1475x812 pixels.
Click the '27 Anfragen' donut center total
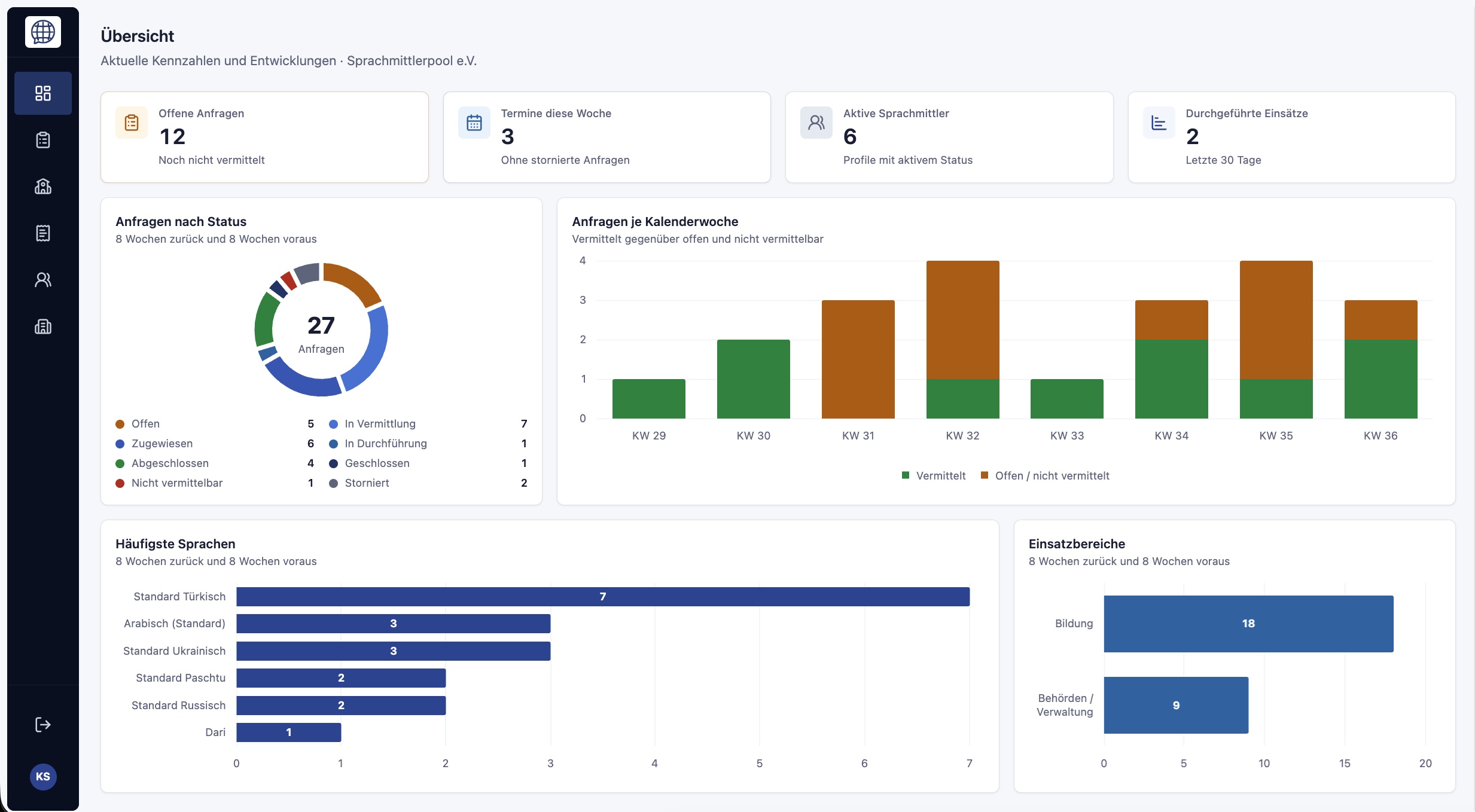(321, 334)
